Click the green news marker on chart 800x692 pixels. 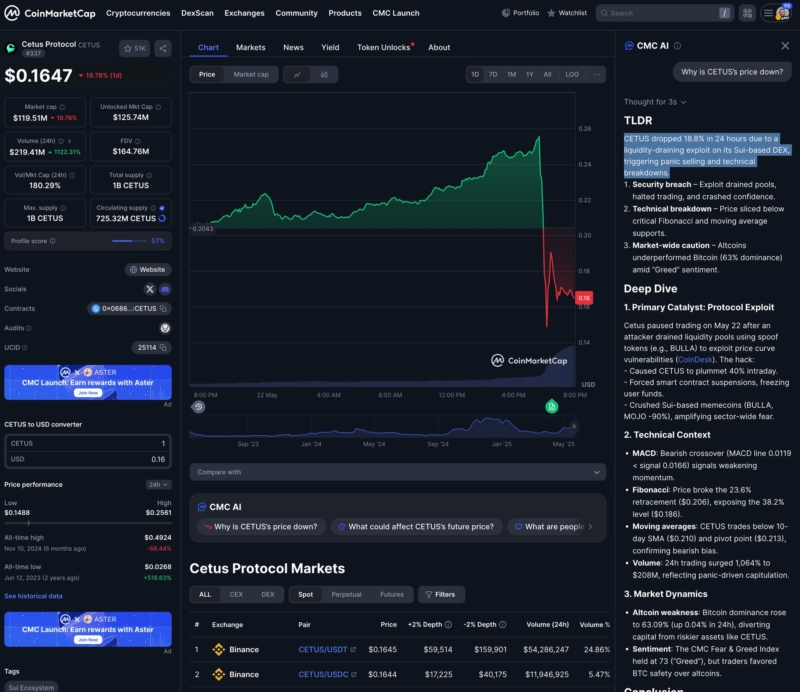coord(552,407)
